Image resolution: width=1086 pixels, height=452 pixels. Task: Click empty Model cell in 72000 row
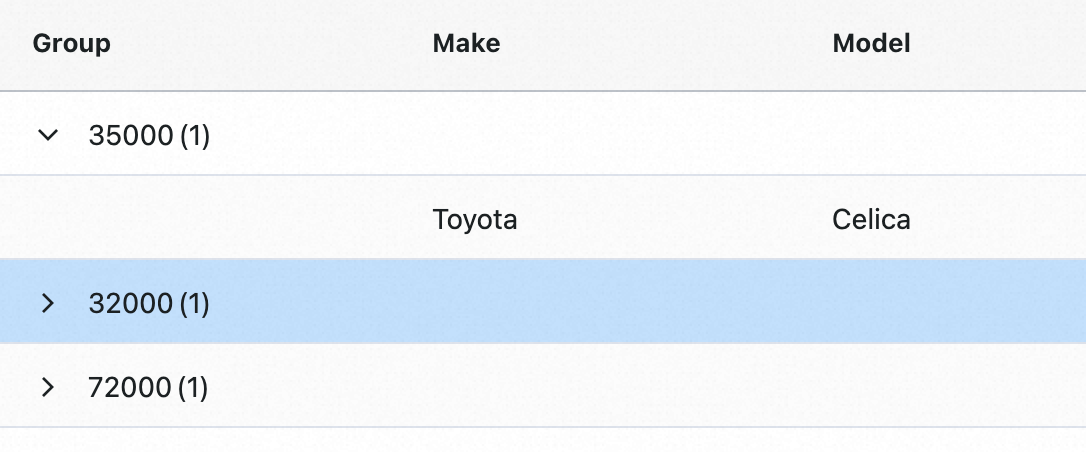(950, 387)
